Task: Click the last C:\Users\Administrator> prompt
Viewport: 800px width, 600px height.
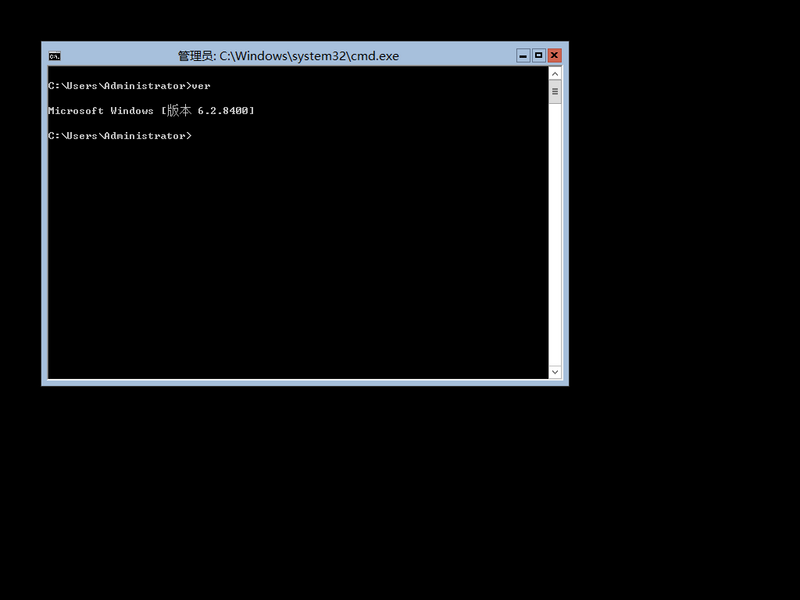Action: tap(120, 136)
